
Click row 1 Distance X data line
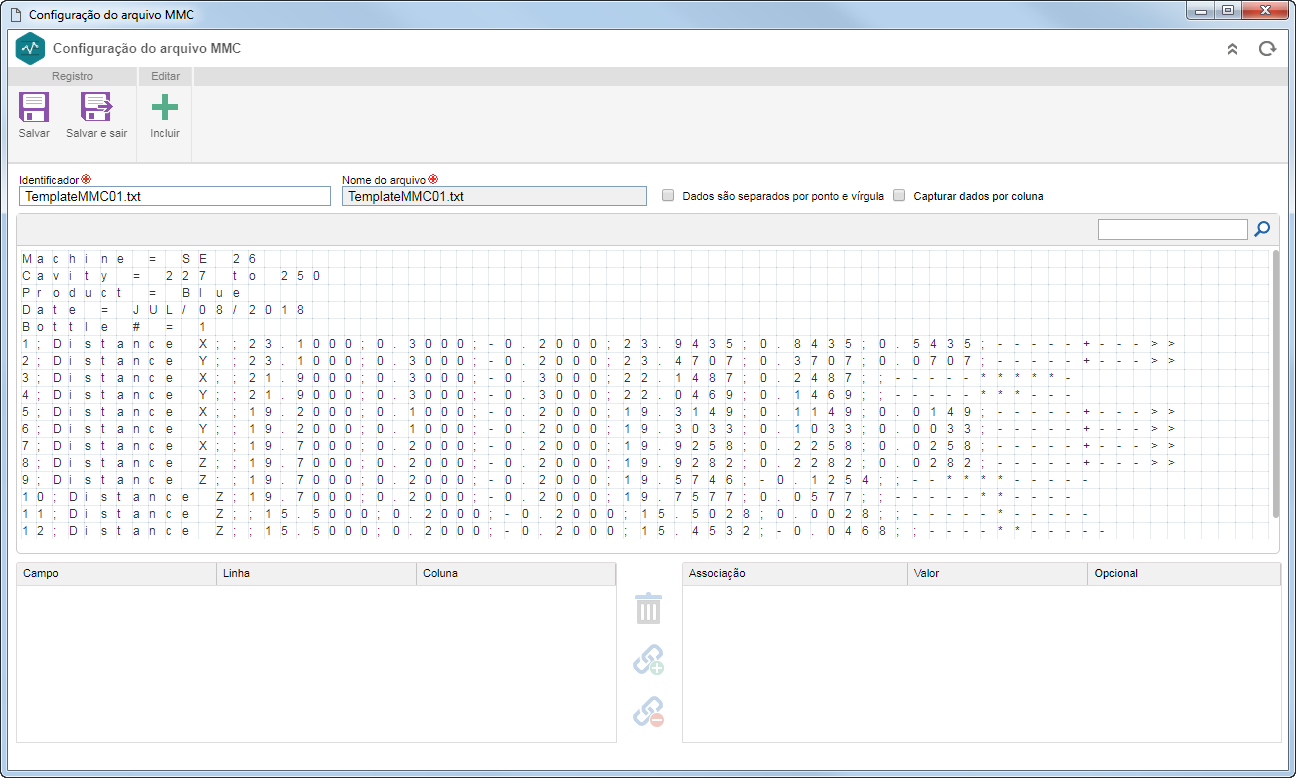[598, 343]
